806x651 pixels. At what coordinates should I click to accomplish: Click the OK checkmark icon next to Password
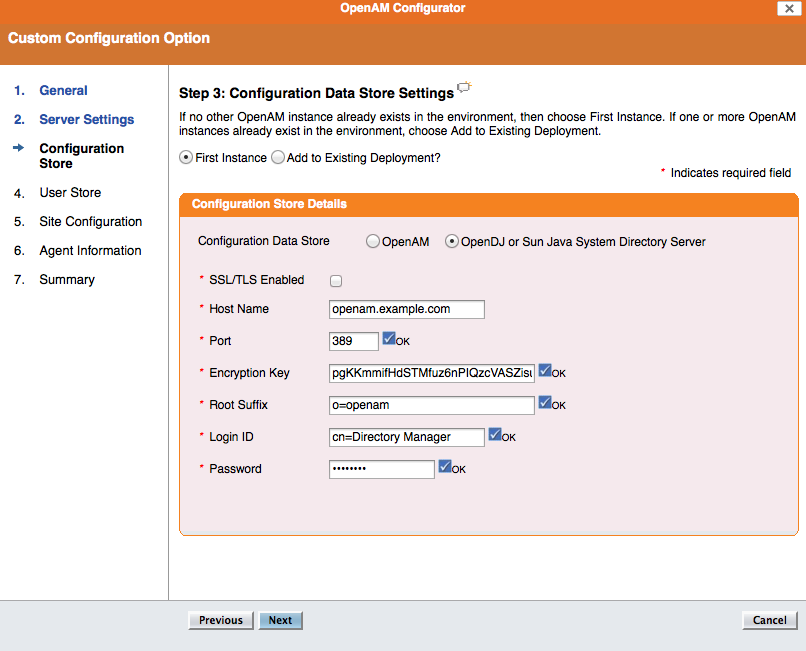(x=445, y=466)
